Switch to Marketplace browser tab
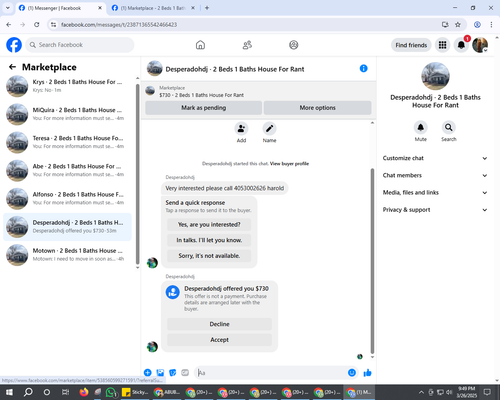 coord(153,8)
